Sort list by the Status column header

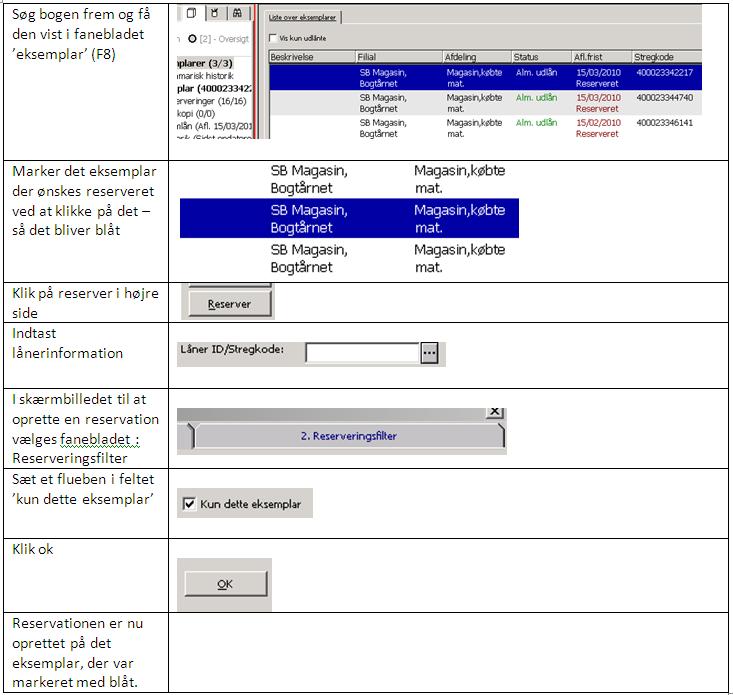[x=539, y=57]
